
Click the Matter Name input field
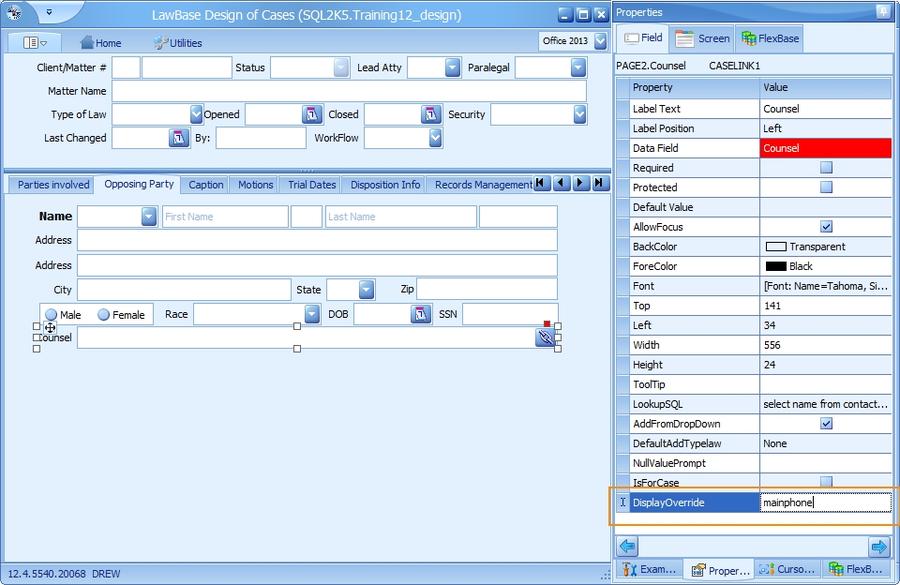coord(349,91)
